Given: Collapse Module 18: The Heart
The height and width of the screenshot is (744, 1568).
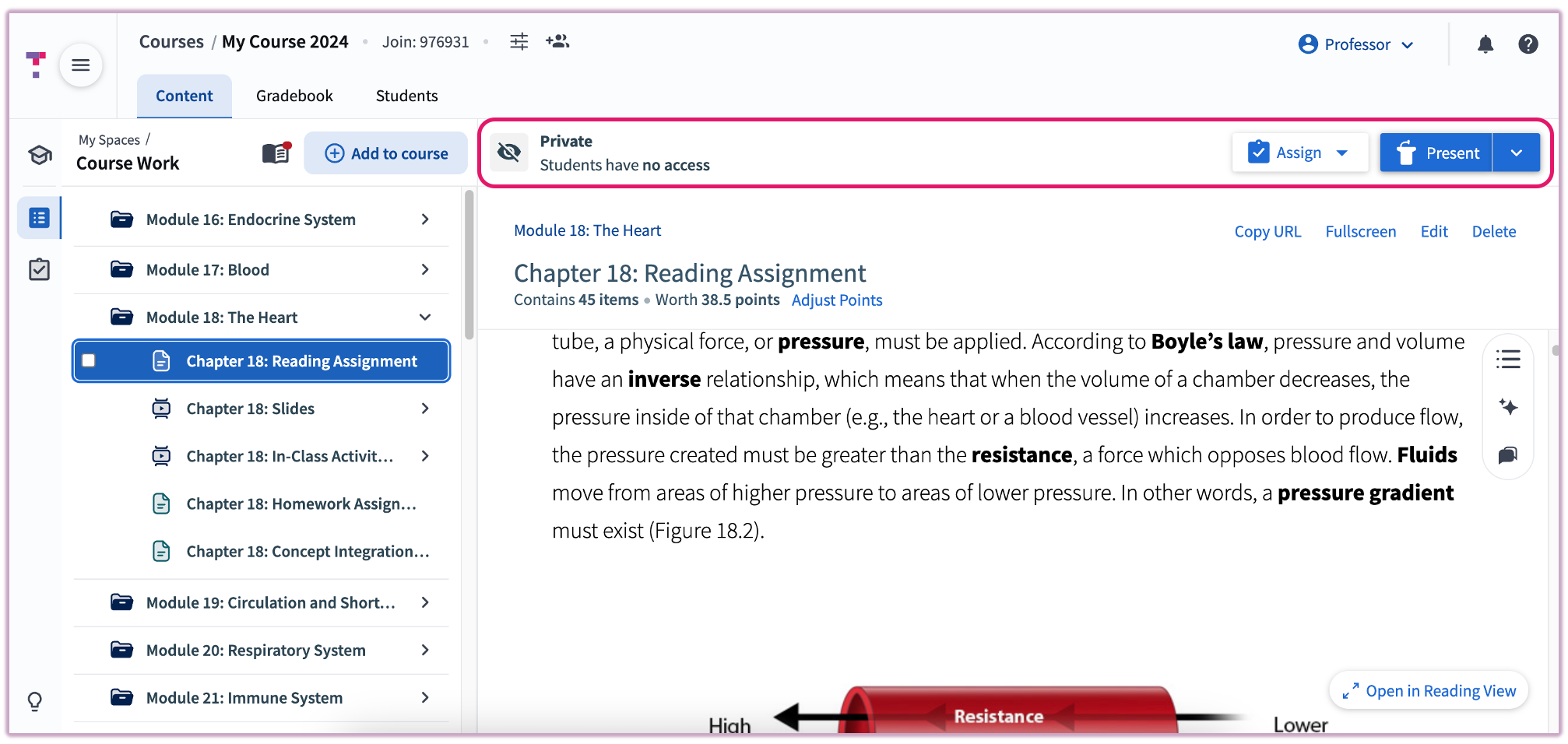Looking at the screenshot, I should [425, 317].
